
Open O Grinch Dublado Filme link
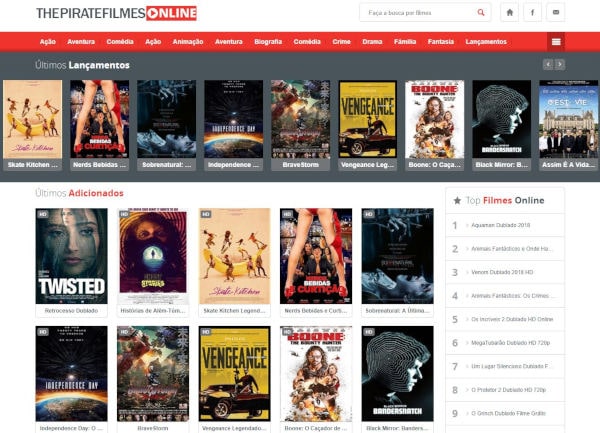coord(509,413)
